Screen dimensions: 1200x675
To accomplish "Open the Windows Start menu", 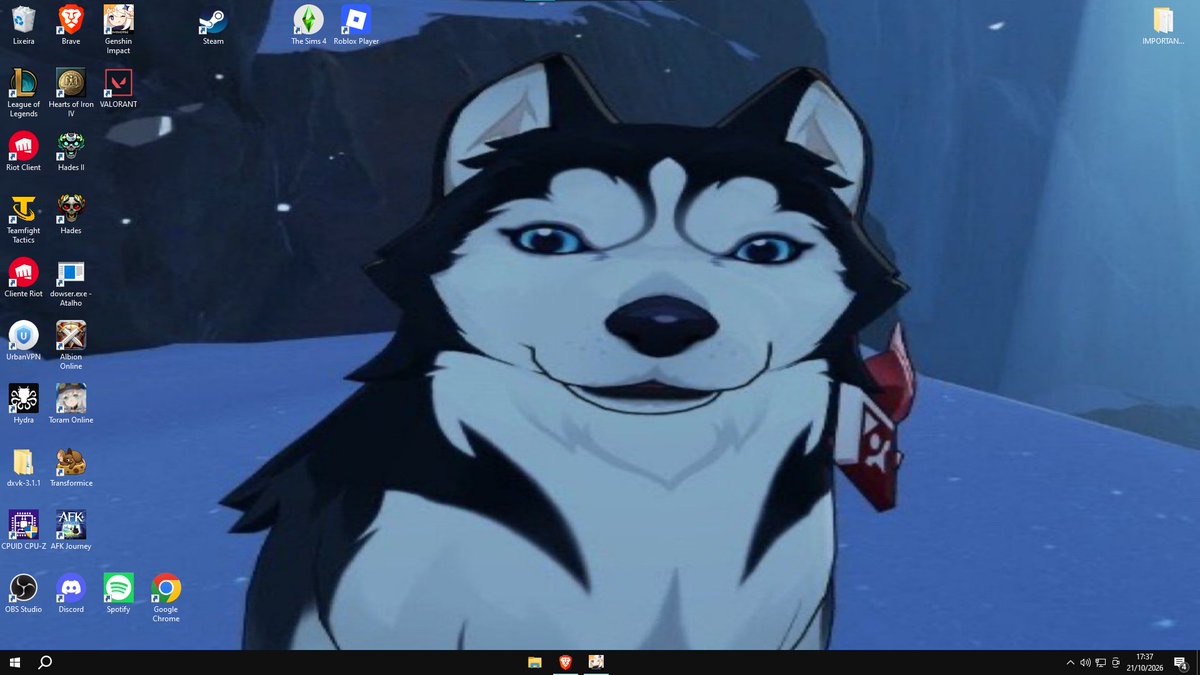I will [x=15, y=662].
